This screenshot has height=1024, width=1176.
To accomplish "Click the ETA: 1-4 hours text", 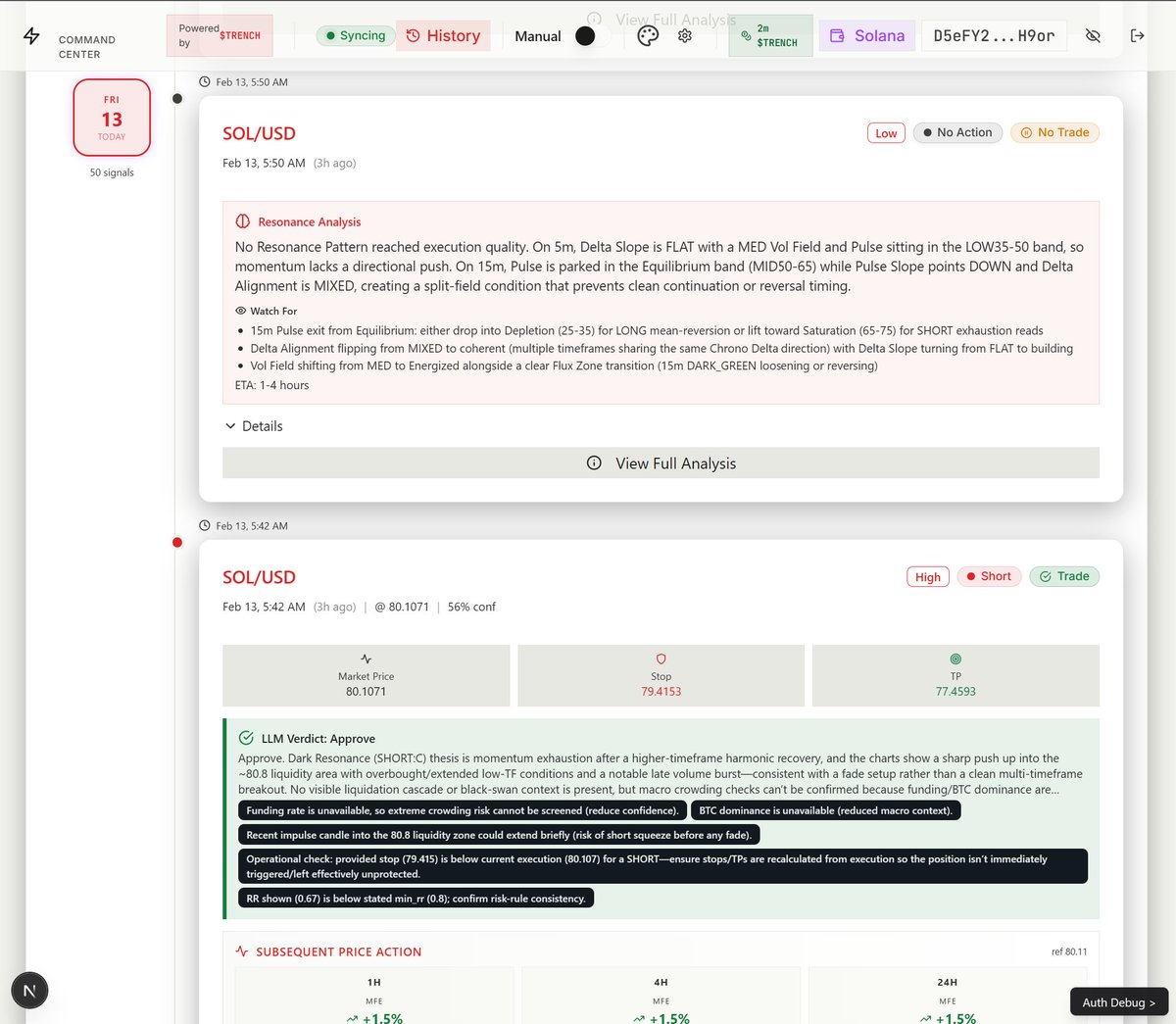I will click(271, 385).
